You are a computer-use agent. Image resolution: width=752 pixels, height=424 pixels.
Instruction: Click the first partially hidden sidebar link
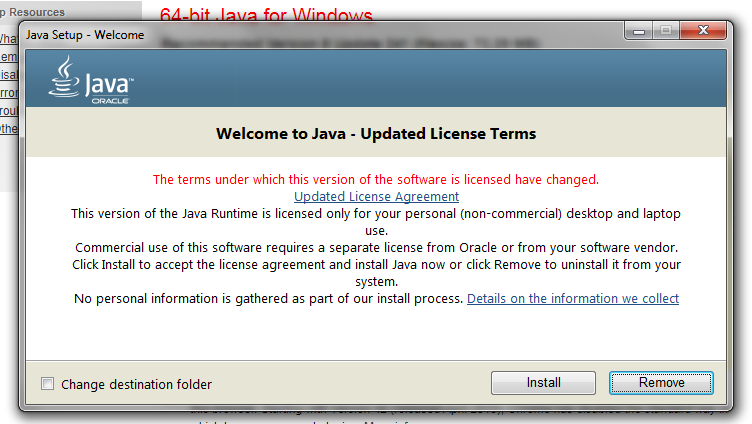[8, 40]
